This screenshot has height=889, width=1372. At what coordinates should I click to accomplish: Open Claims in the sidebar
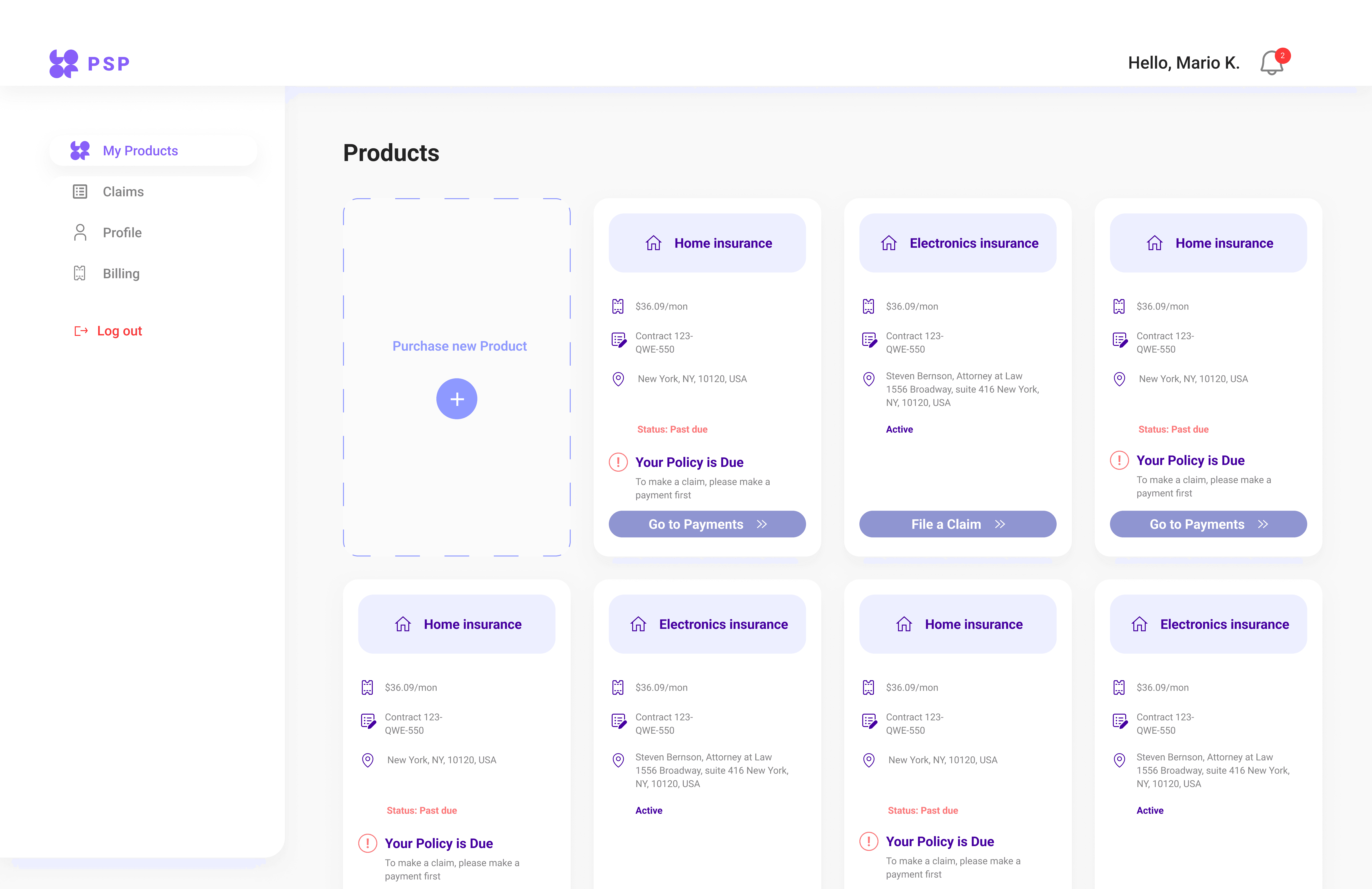point(153,192)
